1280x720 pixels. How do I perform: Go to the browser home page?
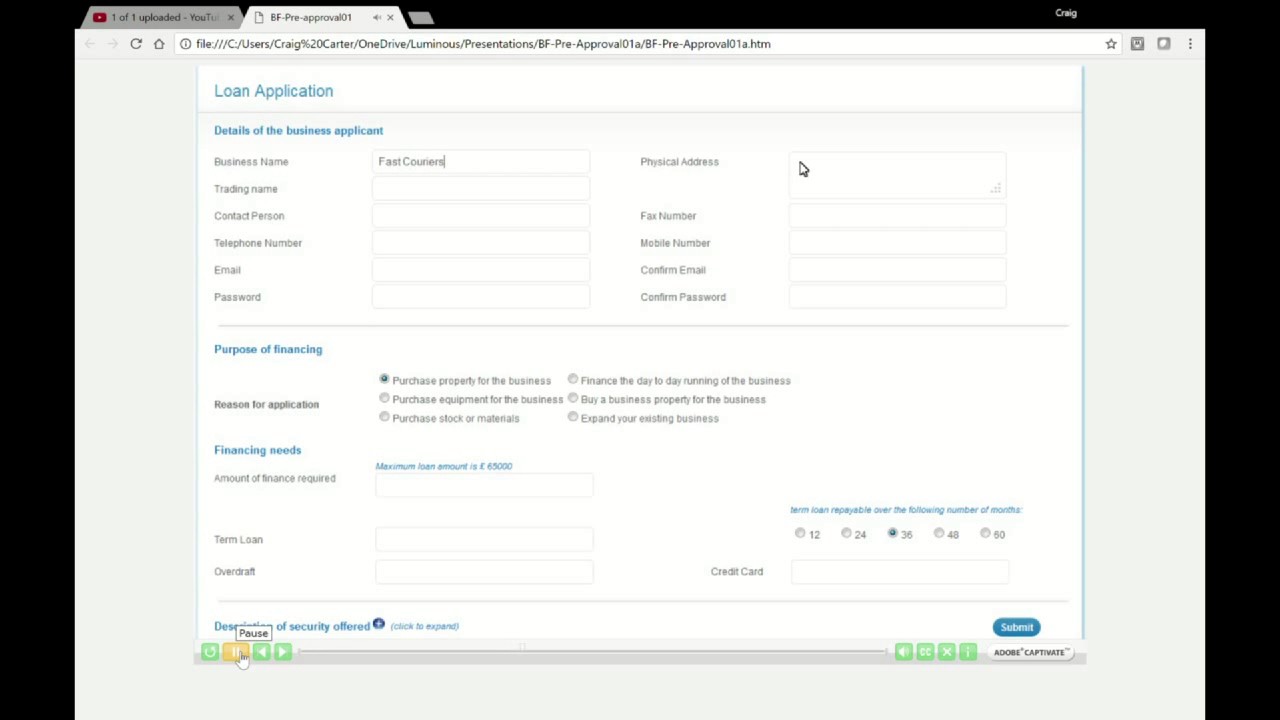(x=159, y=44)
